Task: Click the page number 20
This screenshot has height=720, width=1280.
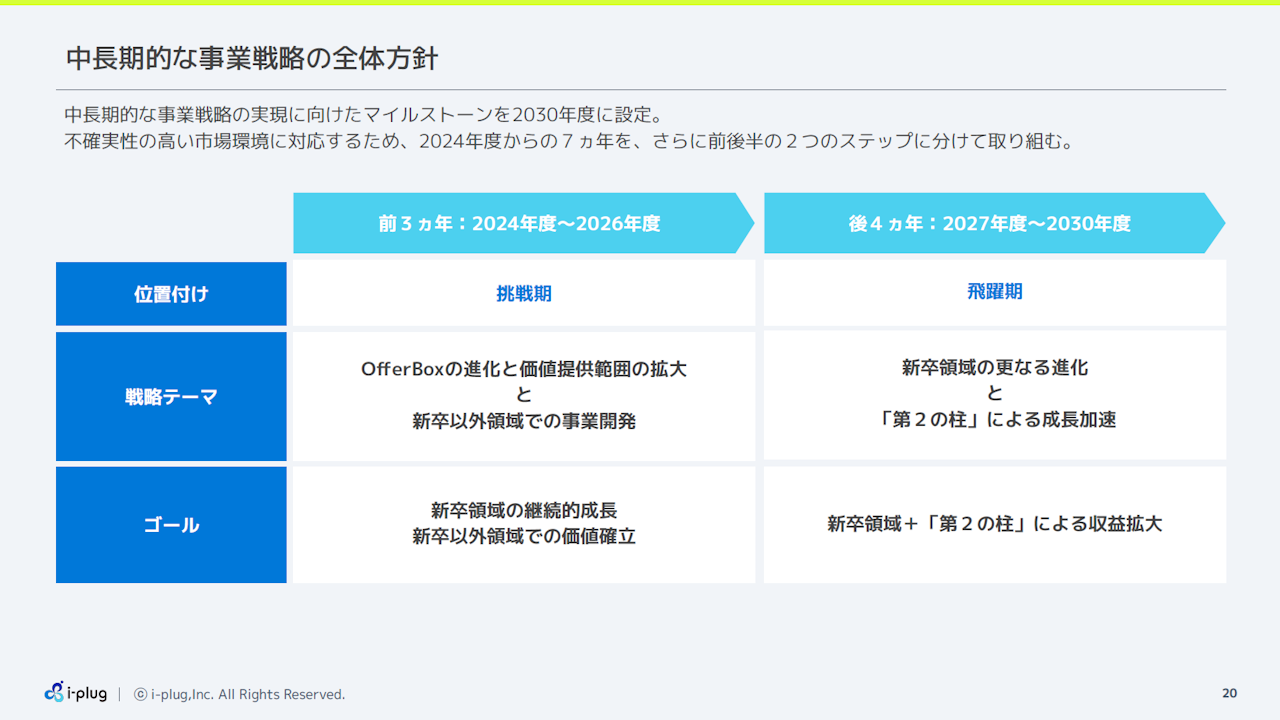Action: tap(1229, 694)
